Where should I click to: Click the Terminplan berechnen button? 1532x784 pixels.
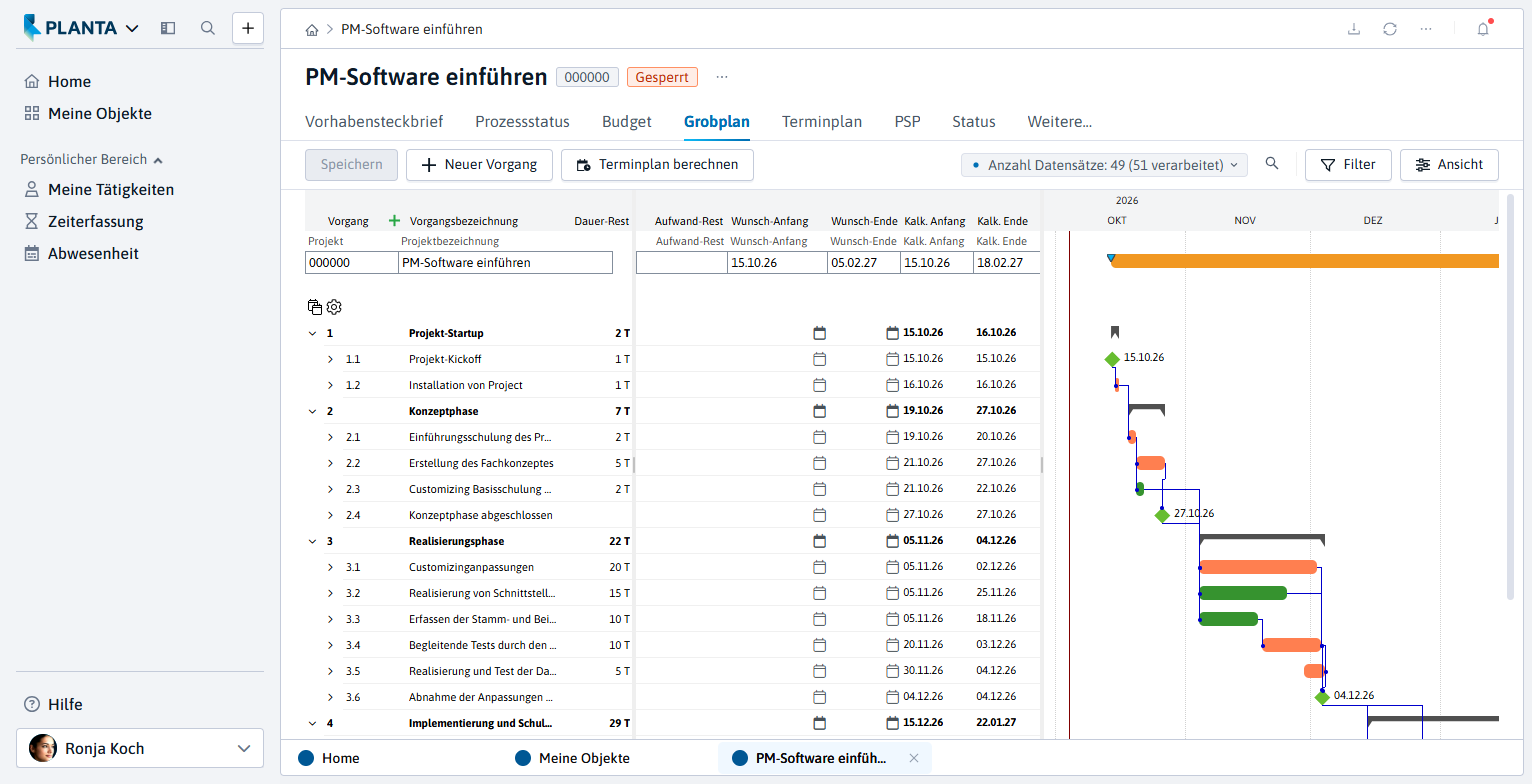point(657,165)
